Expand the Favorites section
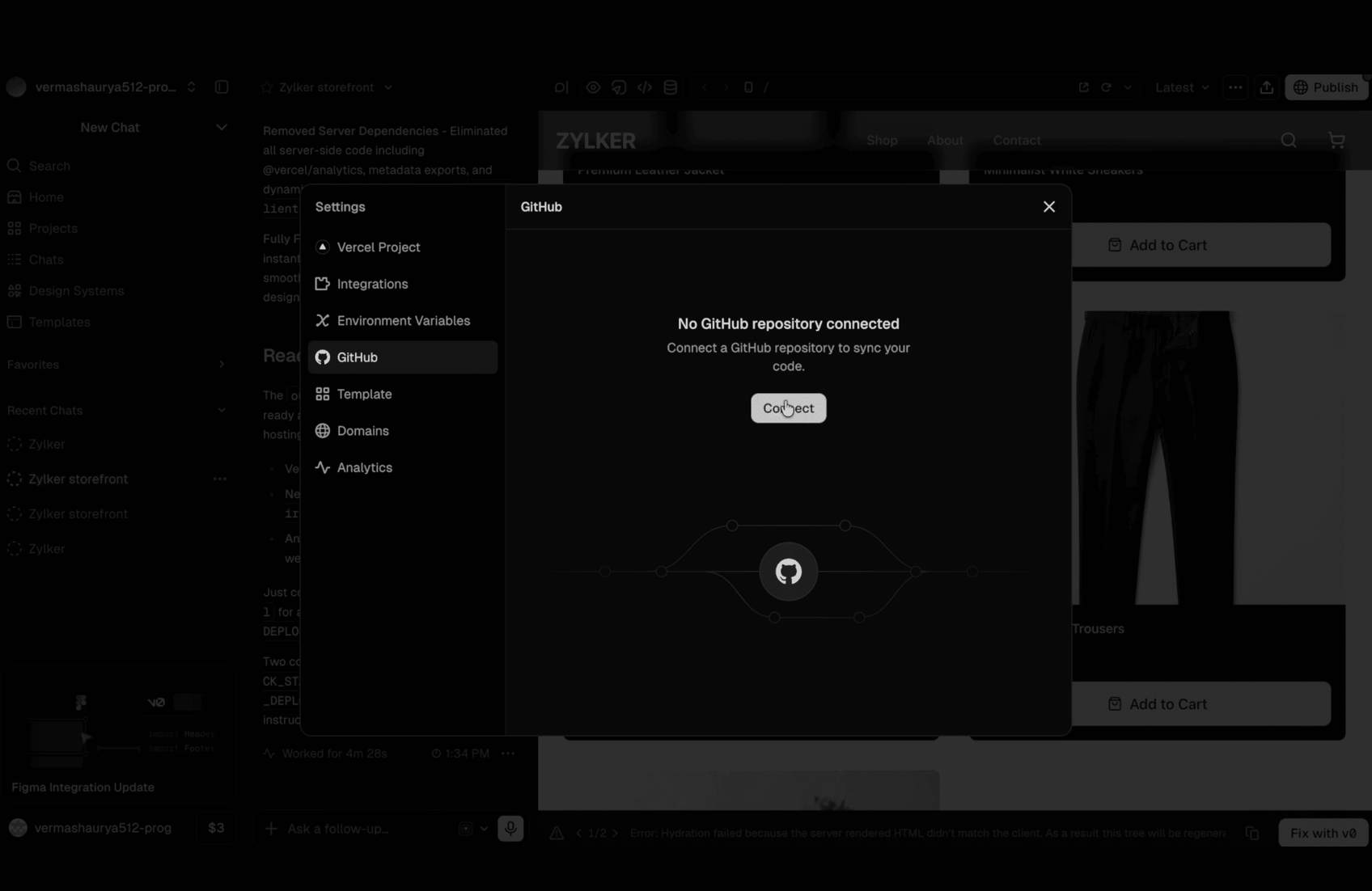Image resolution: width=1372 pixels, height=891 pixels. click(x=222, y=365)
